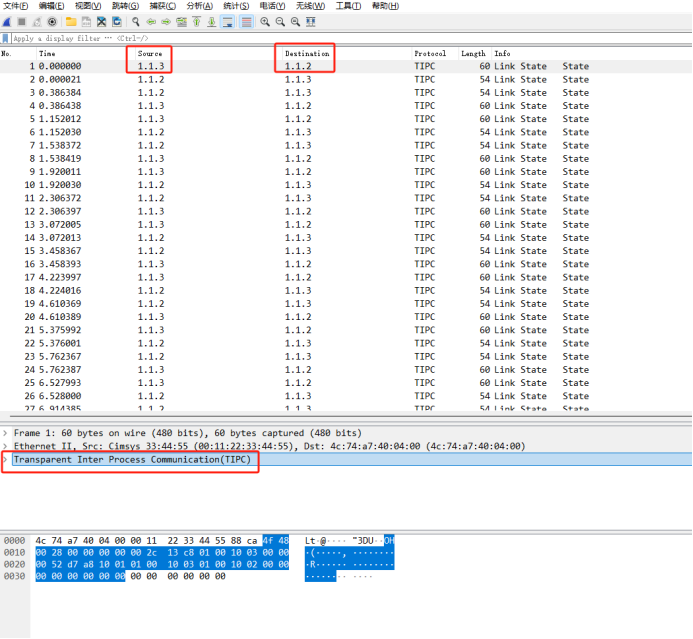The height and width of the screenshot is (639, 693).
Task: Open capture options gear icon
Action: [52, 21]
